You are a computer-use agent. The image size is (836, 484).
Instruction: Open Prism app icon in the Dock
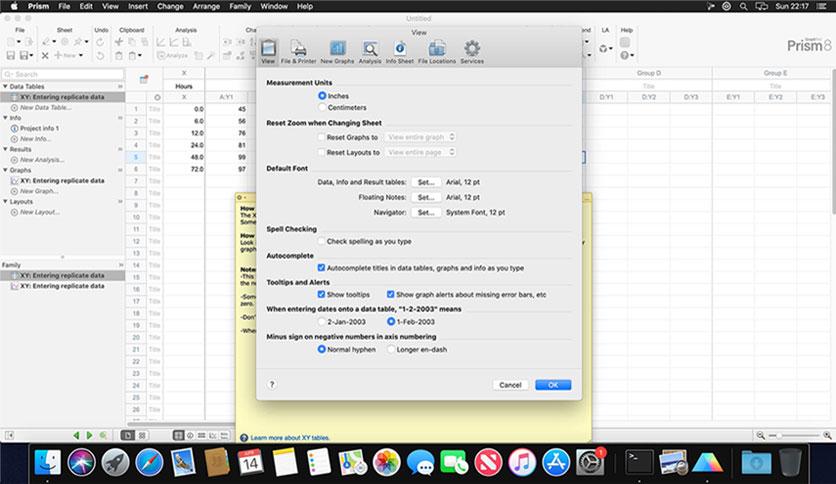(x=707, y=462)
